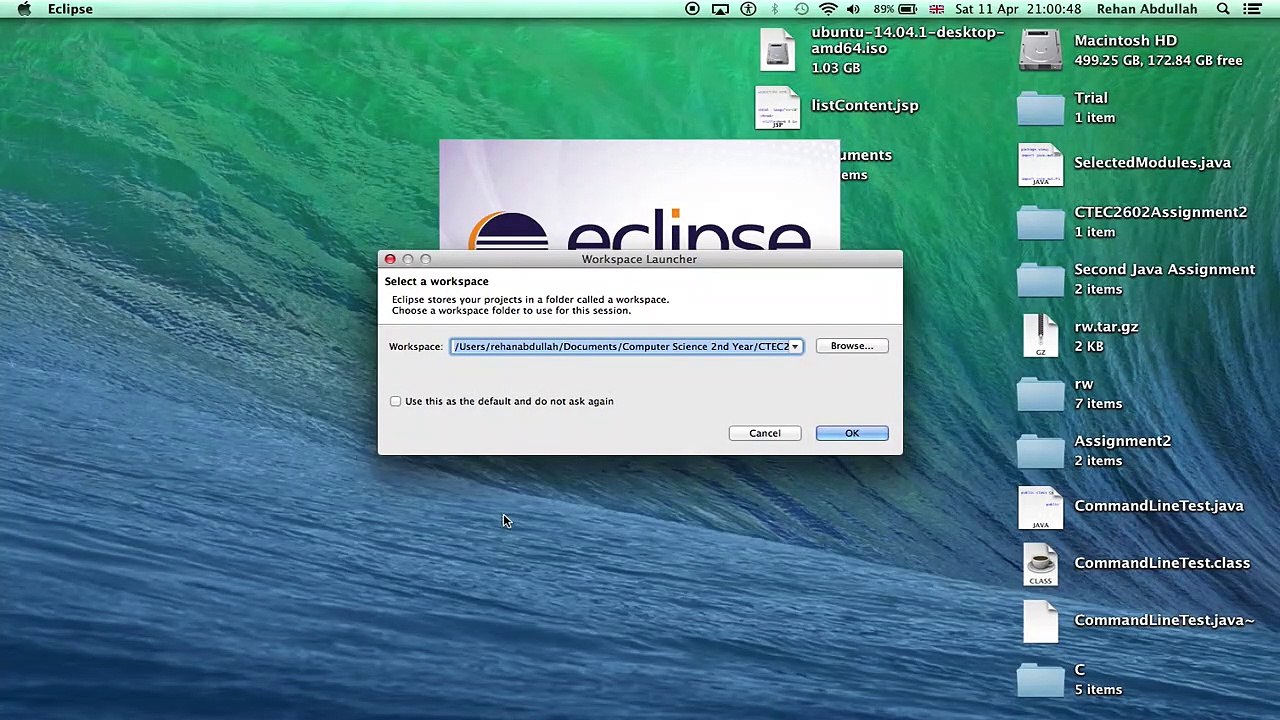
Task: Select the listContent.jsp file icon
Action: [x=777, y=108]
